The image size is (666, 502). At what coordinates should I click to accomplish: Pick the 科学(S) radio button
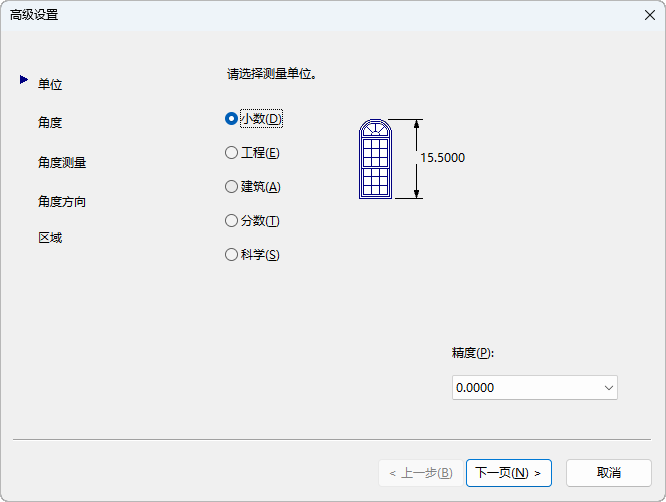click(232, 254)
